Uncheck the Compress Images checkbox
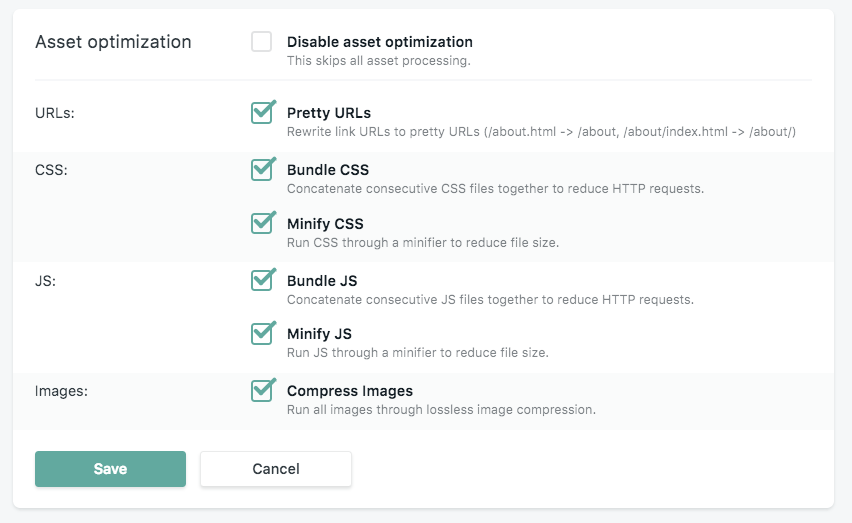Viewport: 852px width, 523px height. [262, 391]
